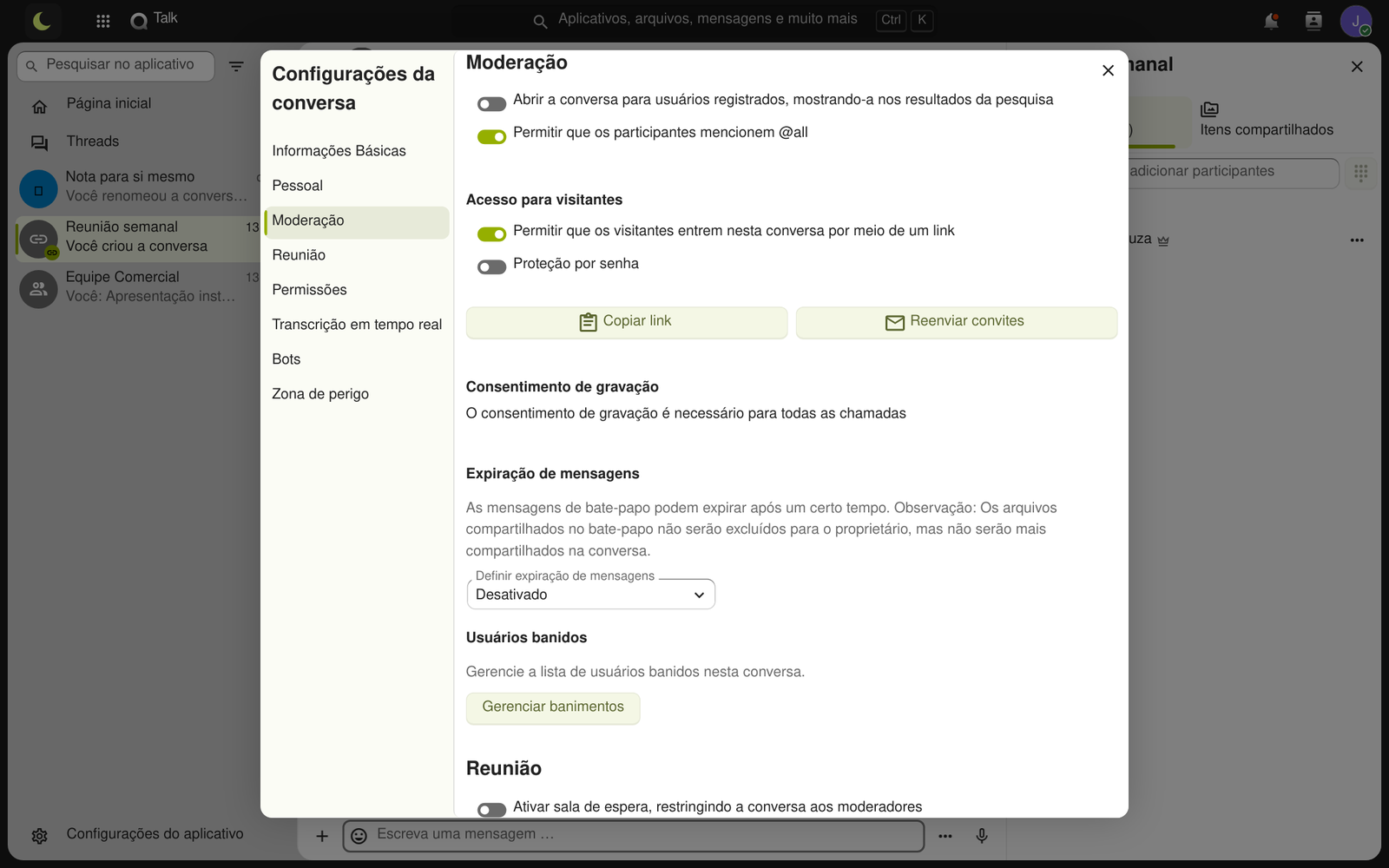Viewport: 1389px width, 868px height.
Task: Click the Gerenciar banimentos button
Action: click(553, 707)
